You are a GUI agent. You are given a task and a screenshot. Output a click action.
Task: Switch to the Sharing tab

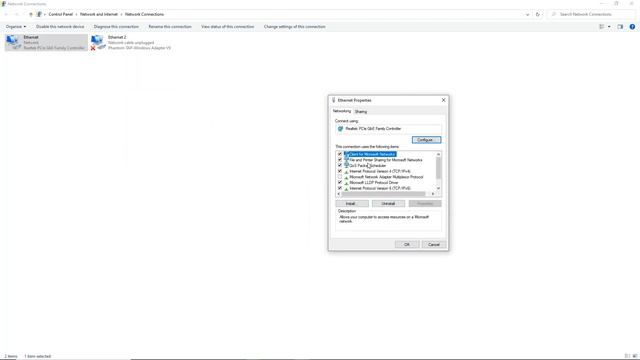(x=361, y=111)
